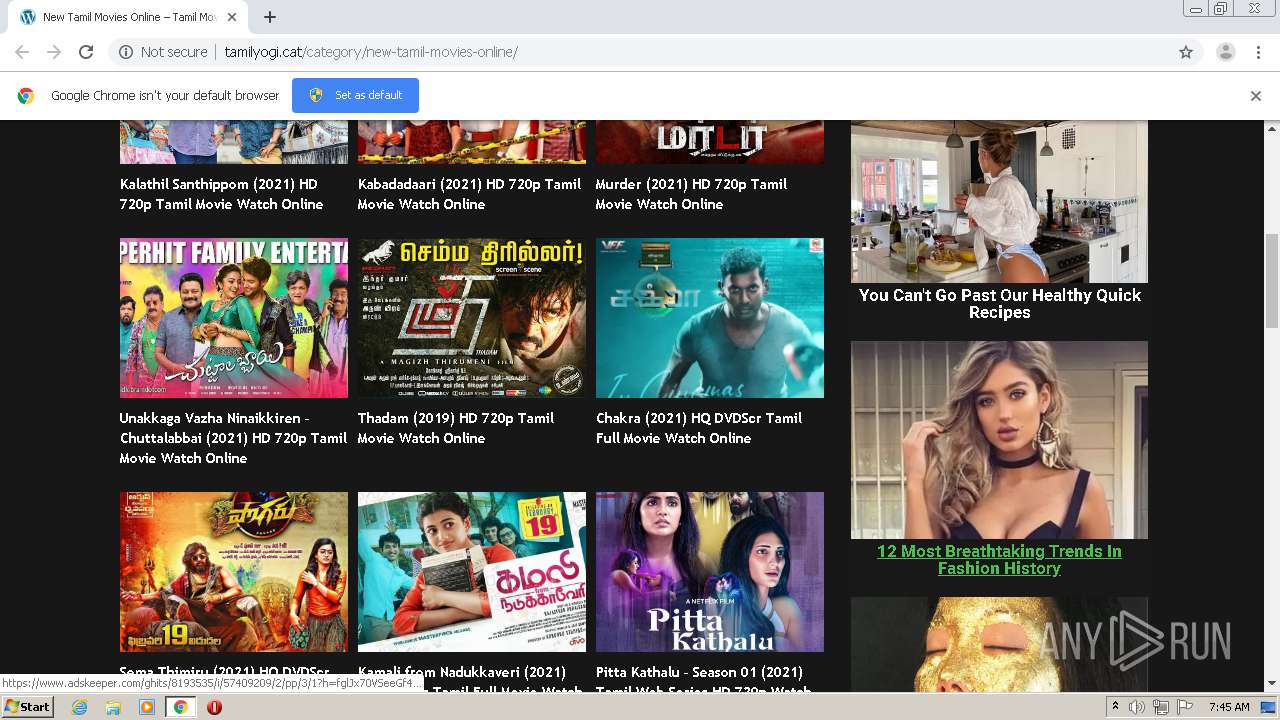Open Murder (2021) HD 720p movie link
1280x720 pixels.
point(691,194)
